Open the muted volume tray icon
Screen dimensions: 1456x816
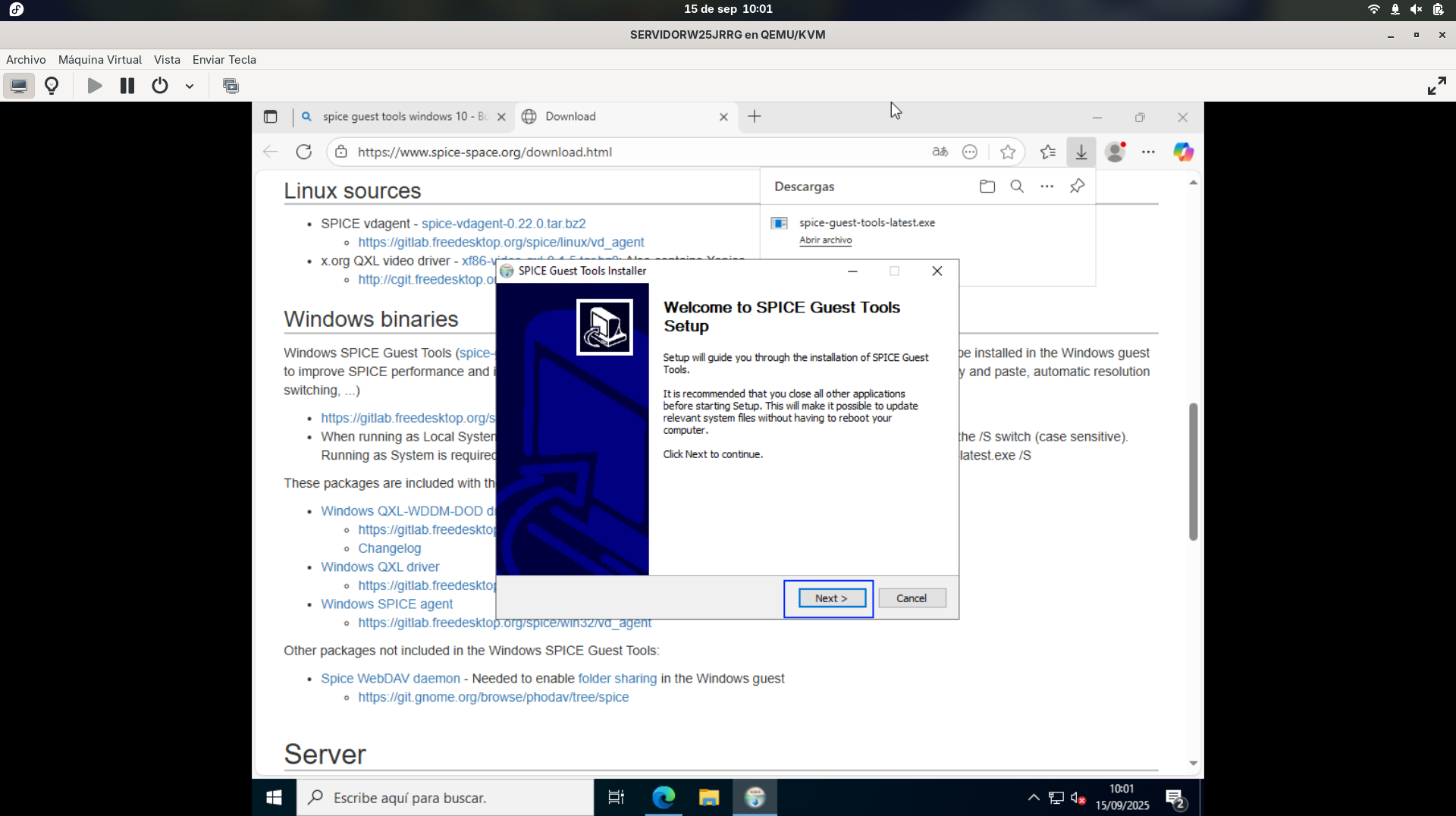1078,798
